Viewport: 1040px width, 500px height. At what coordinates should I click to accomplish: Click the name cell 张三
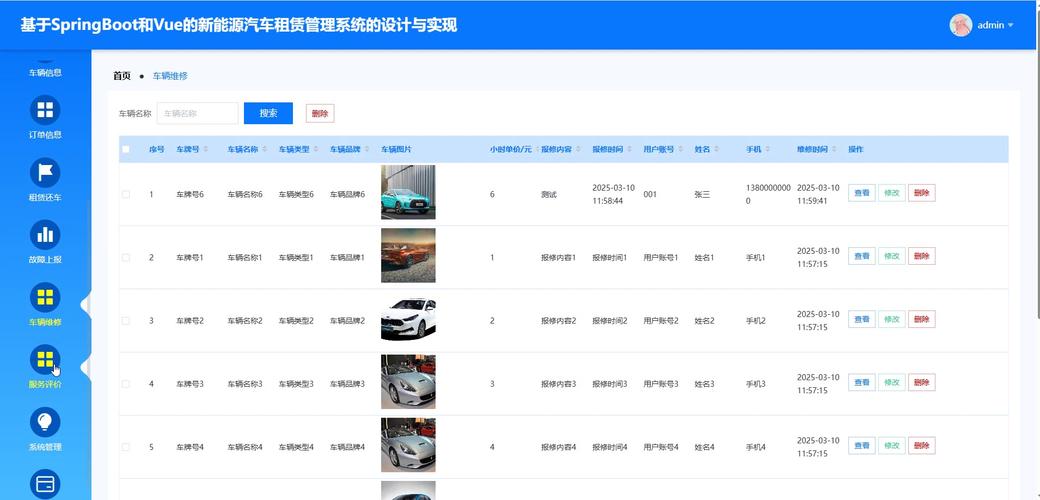click(x=702, y=194)
